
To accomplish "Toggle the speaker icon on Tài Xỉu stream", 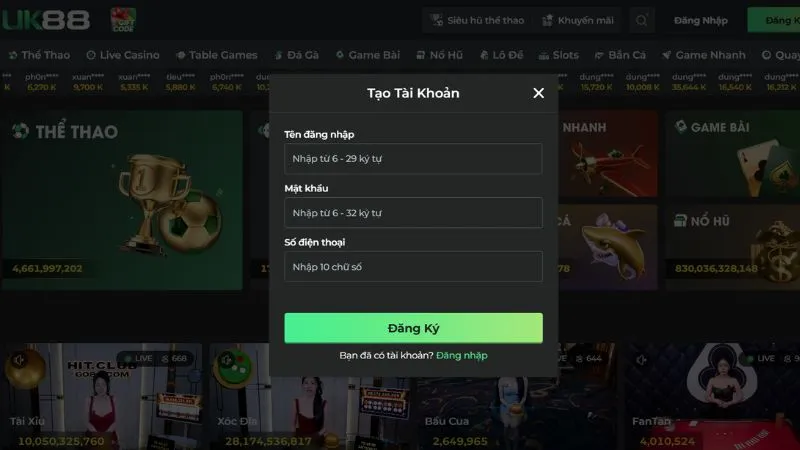I will tap(19, 360).
